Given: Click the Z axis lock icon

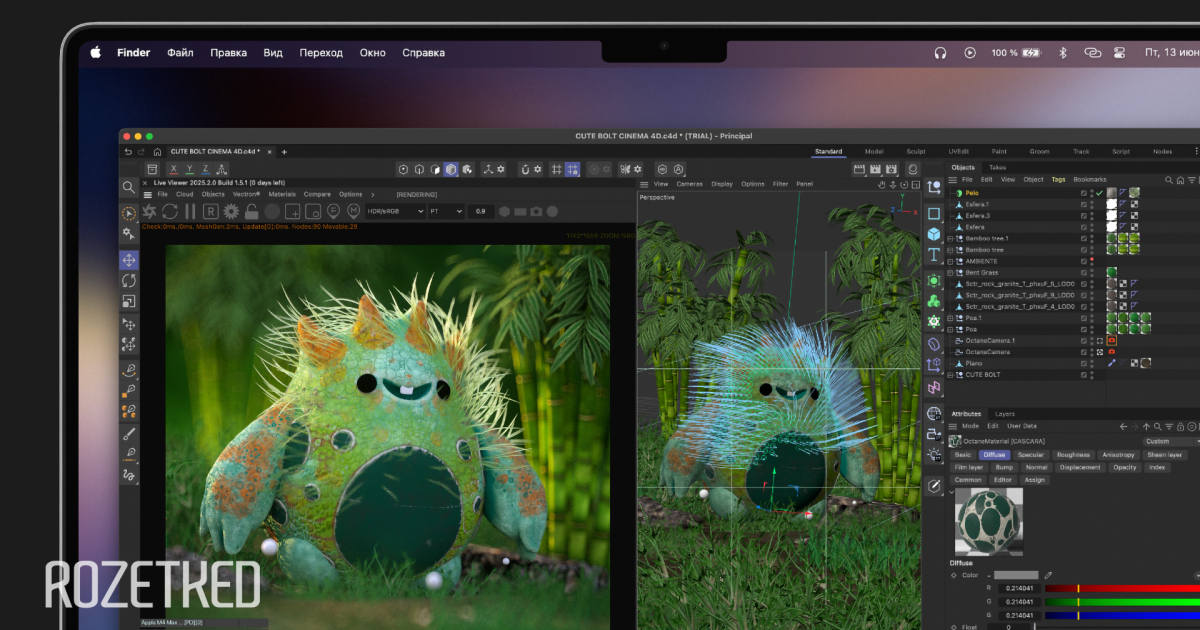Looking at the screenshot, I should click(x=206, y=169).
